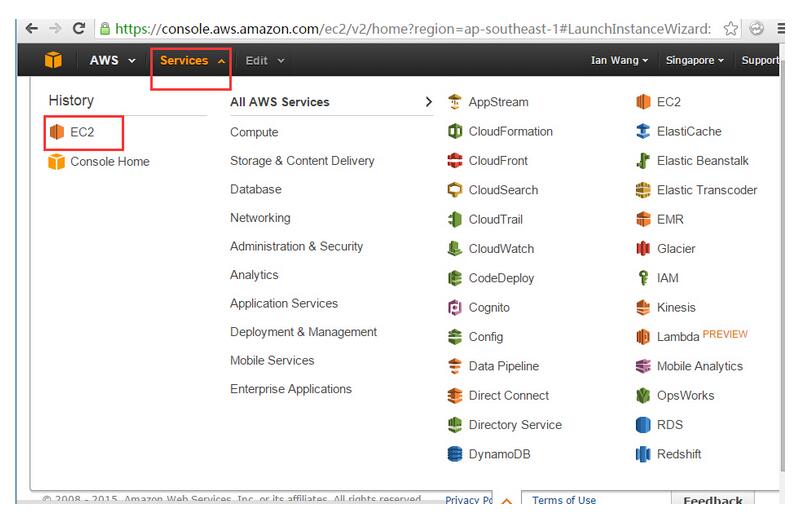Select the Analytics category
The image size is (806, 518).
[254, 275]
